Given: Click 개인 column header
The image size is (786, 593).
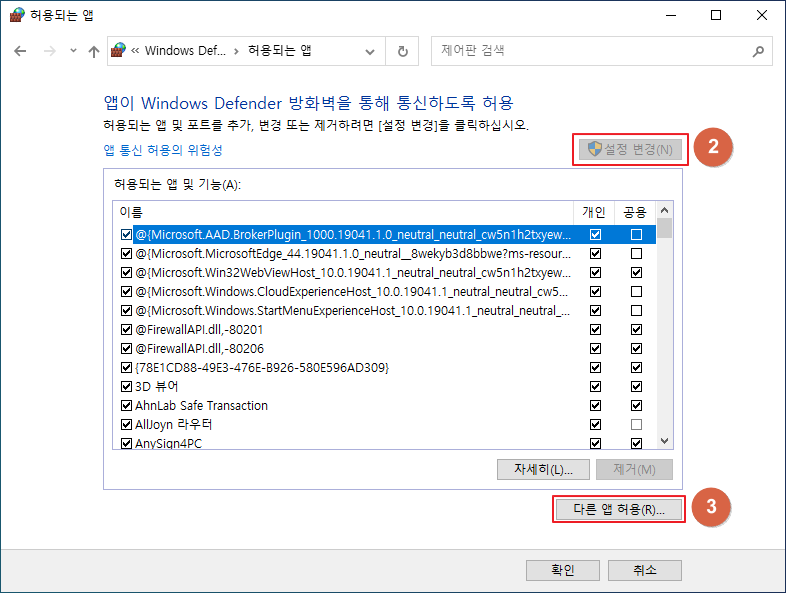Looking at the screenshot, I should [x=594, y=213].
